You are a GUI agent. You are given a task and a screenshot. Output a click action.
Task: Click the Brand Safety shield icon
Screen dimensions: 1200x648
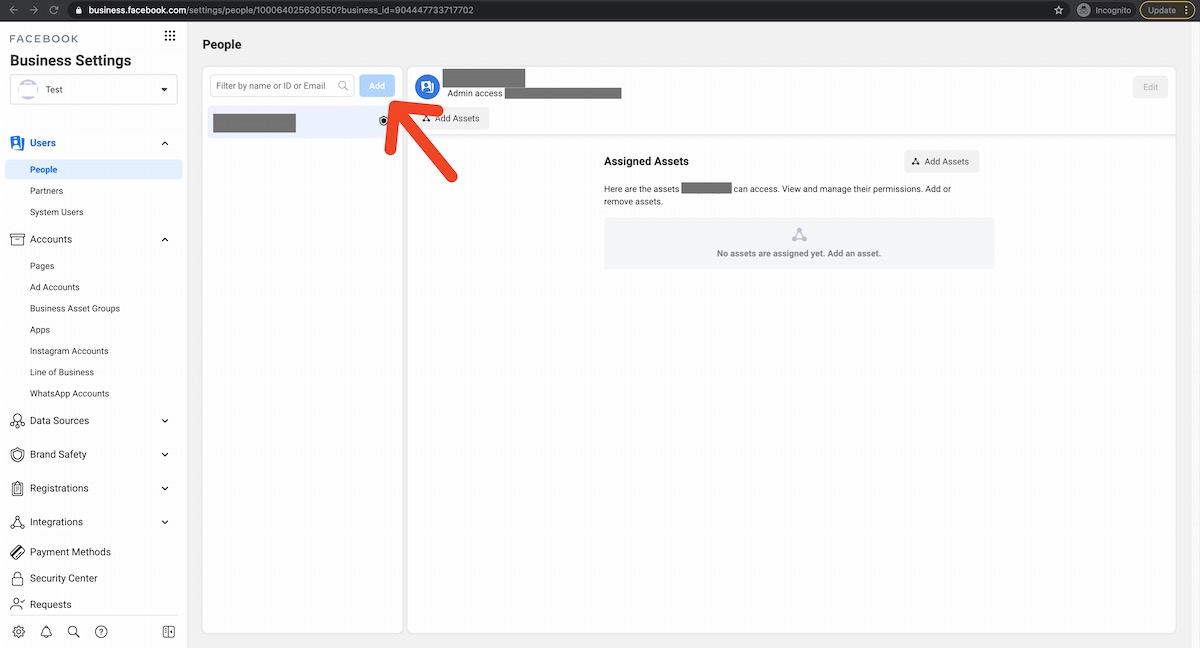[17, 455]
